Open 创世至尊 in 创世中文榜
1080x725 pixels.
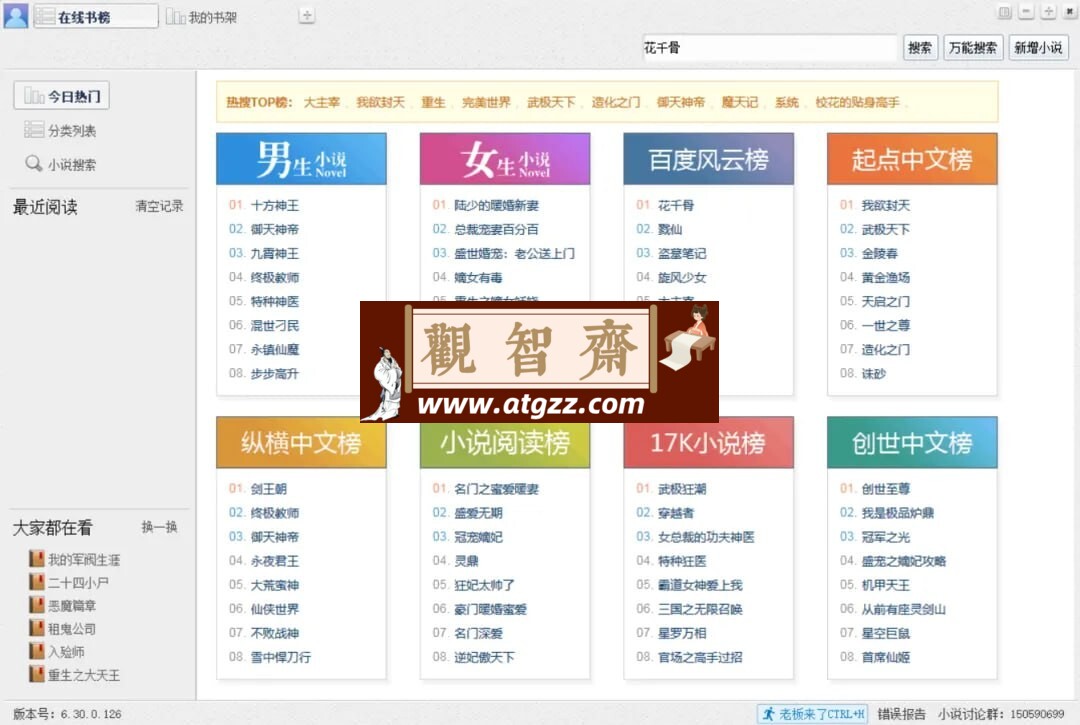click(x=886, y=489)
